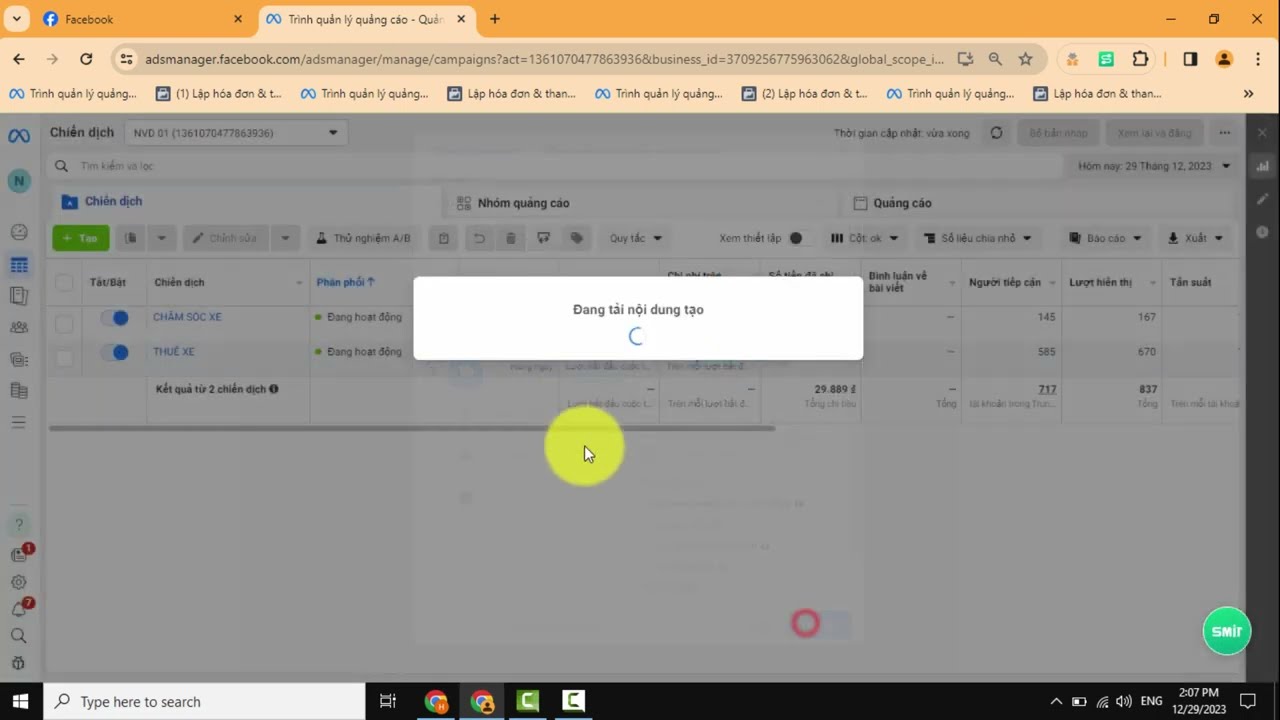The width and height of the screenshot is (1280, 720).
Task: Click the green Tạo create button
Action: [81, 238]
